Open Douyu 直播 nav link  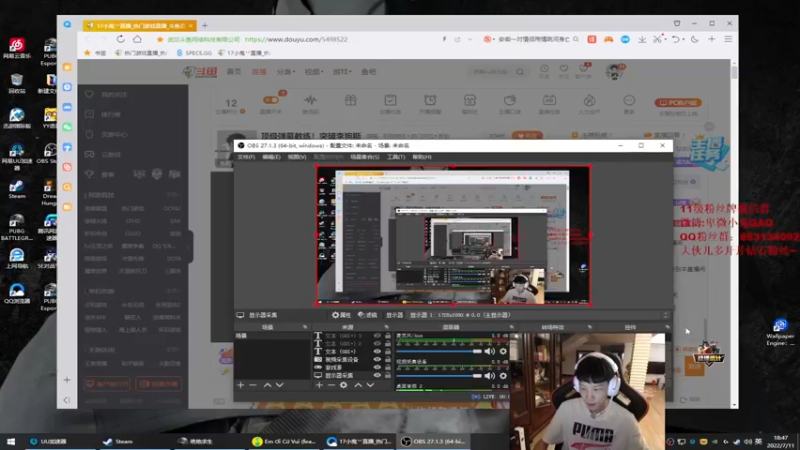259,72
